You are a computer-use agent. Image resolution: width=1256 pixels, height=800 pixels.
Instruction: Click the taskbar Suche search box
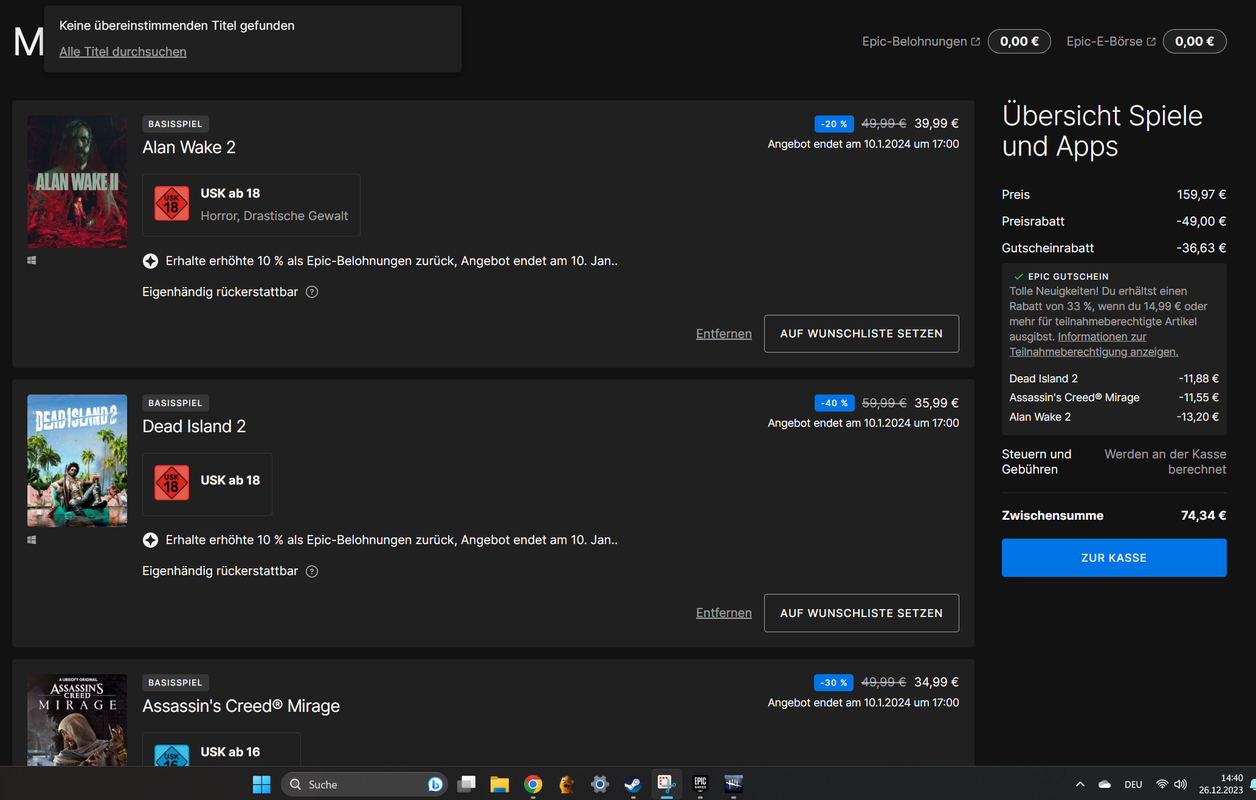[364, 784]
